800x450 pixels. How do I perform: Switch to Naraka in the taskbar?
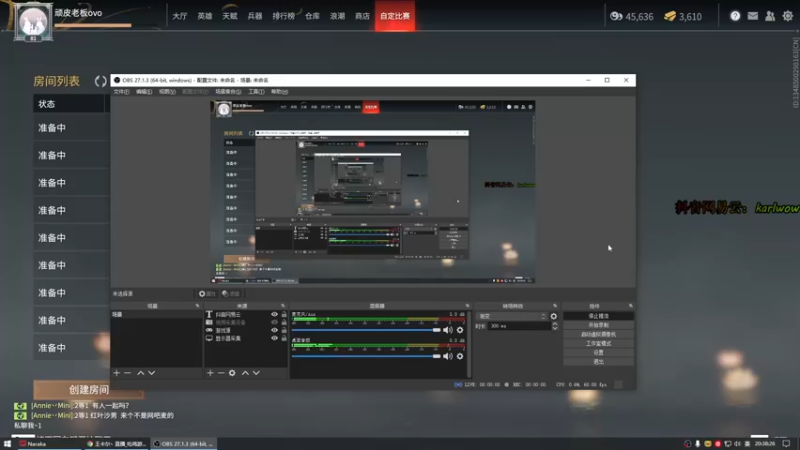48,444
